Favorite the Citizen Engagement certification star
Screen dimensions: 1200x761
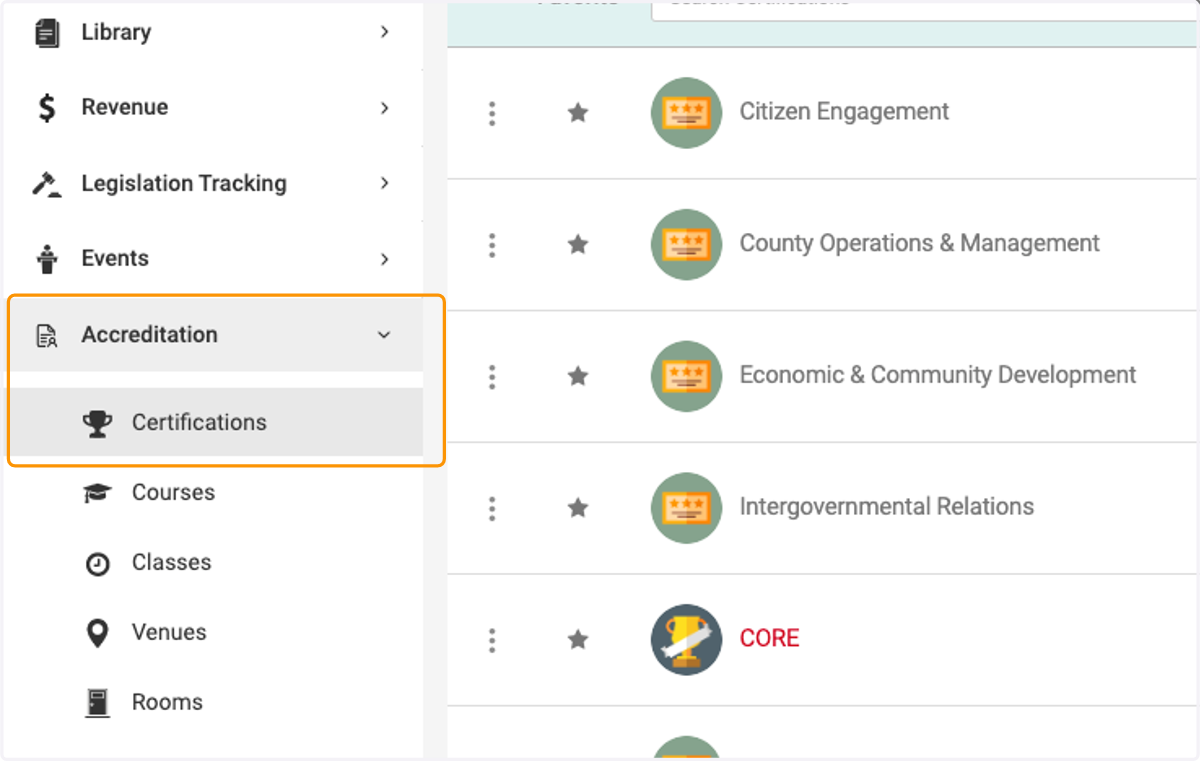tap(578, 113)
